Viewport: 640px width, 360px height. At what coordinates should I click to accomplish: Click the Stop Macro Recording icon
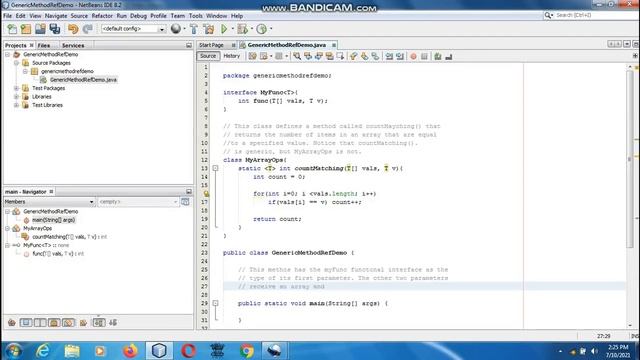pos(424,56)
